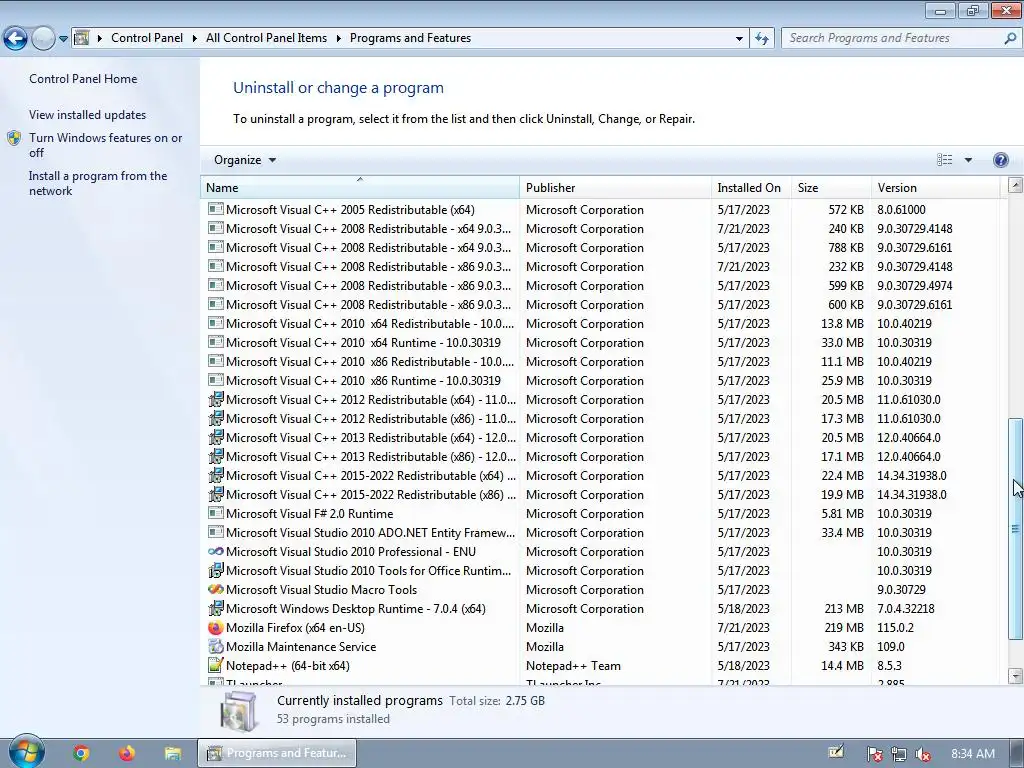This screenshot has height=768, width=1024.
Task: Select Visual C++ 2015-2022 Redistributable (x86) icon
Action: [x=216, y=494]
